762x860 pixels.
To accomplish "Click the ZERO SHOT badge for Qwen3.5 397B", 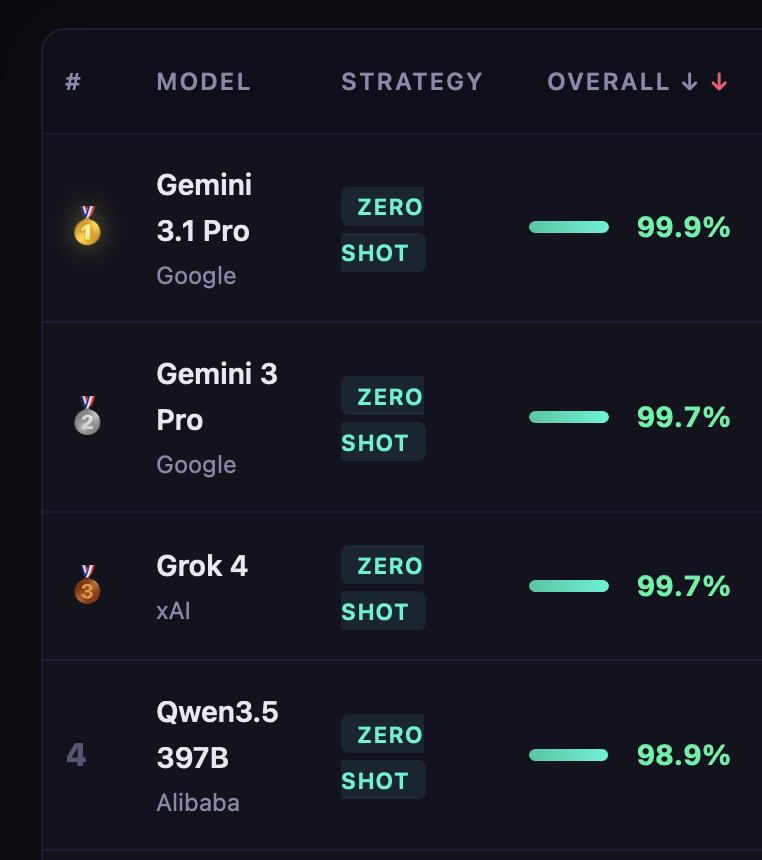I will pos(383,757).
